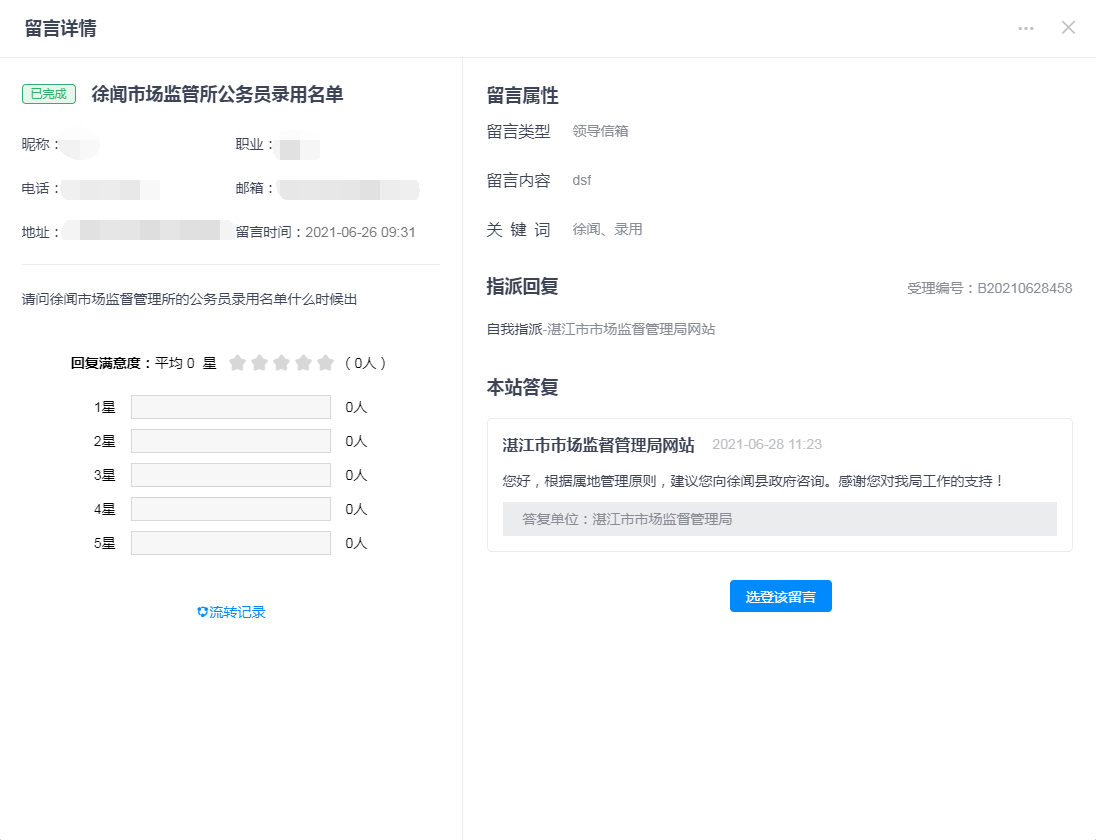Image resolution: width=1096 pixels, height=840 pixels.
Task: Click the 领导信箱 message type value
Action: pyautogui.click(x=600, y=131)
